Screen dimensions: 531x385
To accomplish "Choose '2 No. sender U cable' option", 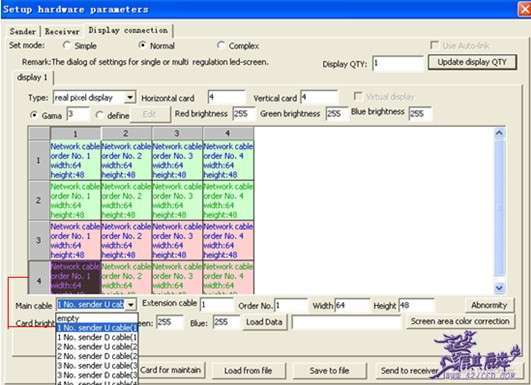I will pyautogui.click(x=97, y=347).
